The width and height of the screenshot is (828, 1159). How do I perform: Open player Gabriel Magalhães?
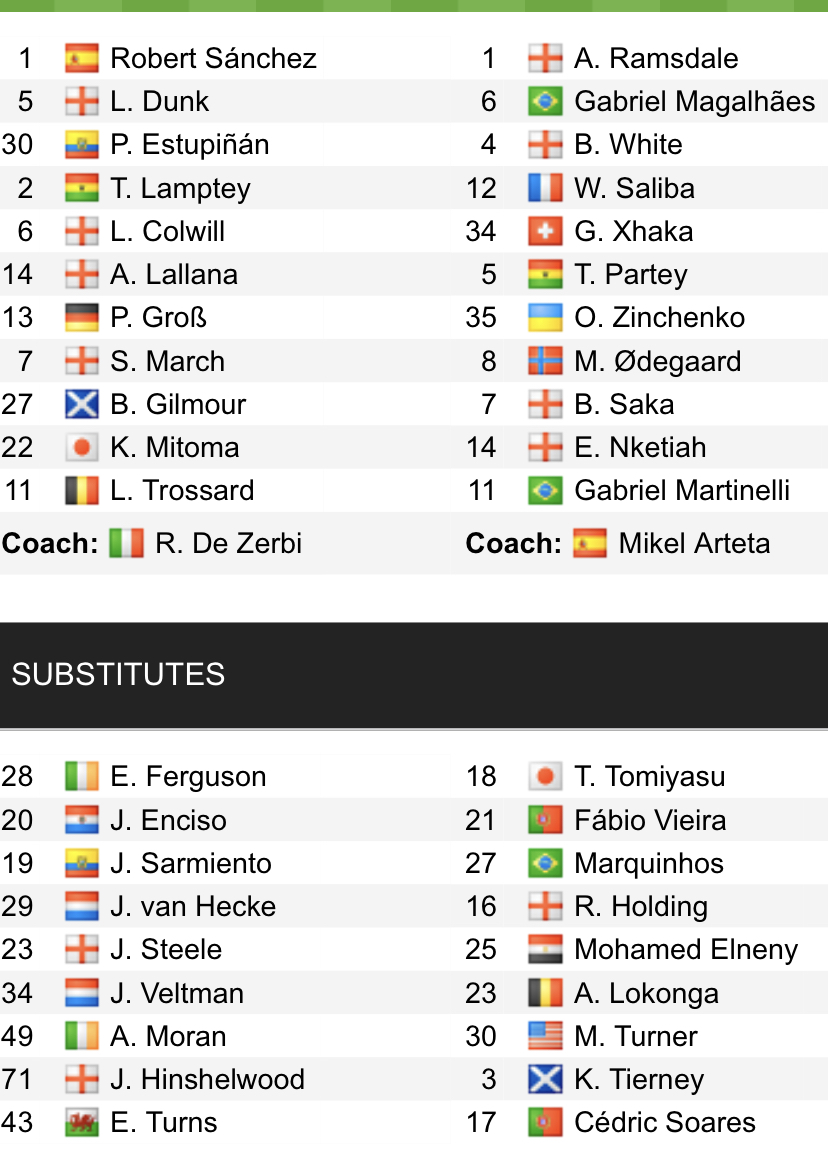tap(694, 102)
